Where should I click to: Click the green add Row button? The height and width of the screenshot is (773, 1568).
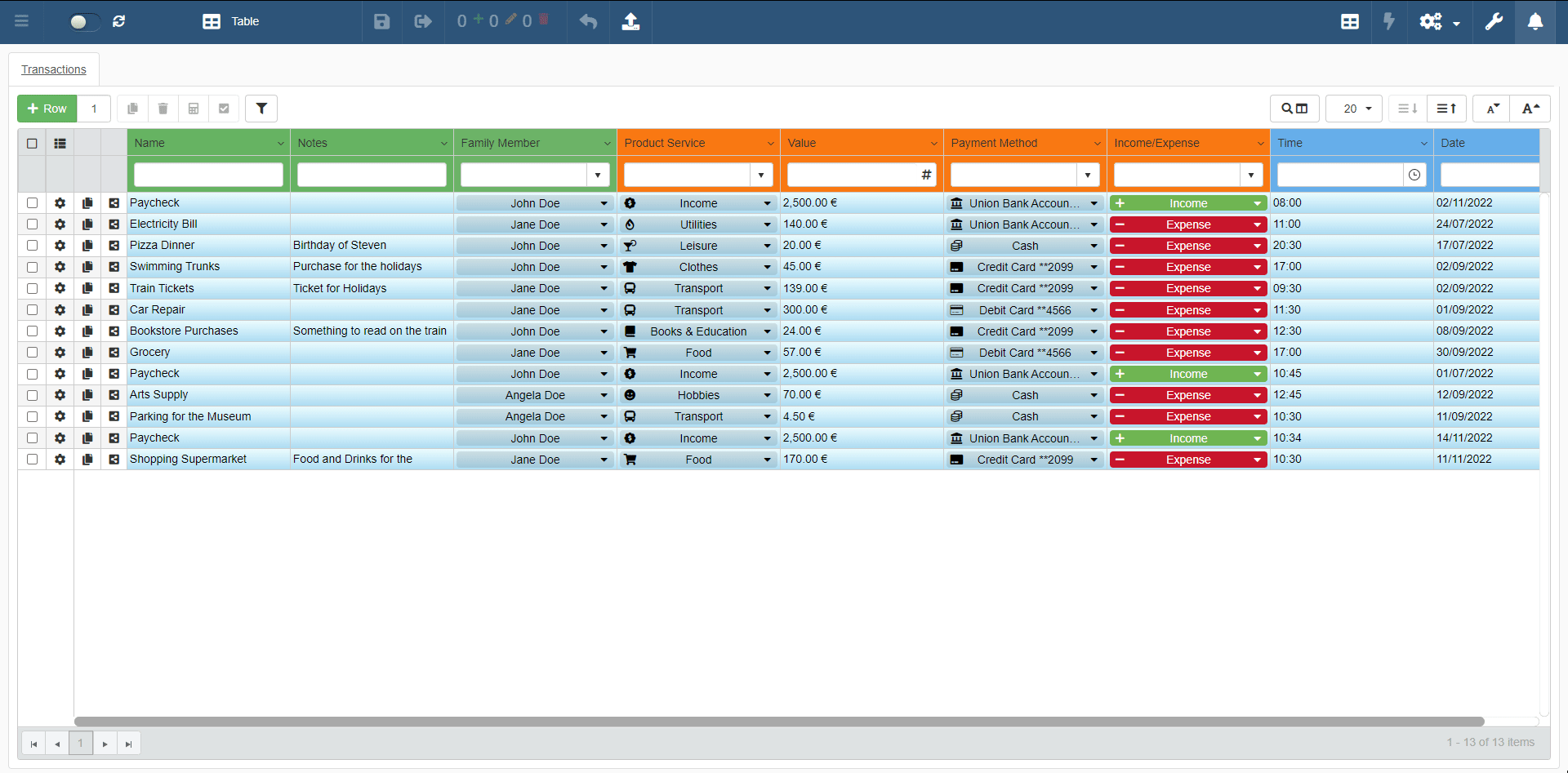pos(47,109)
